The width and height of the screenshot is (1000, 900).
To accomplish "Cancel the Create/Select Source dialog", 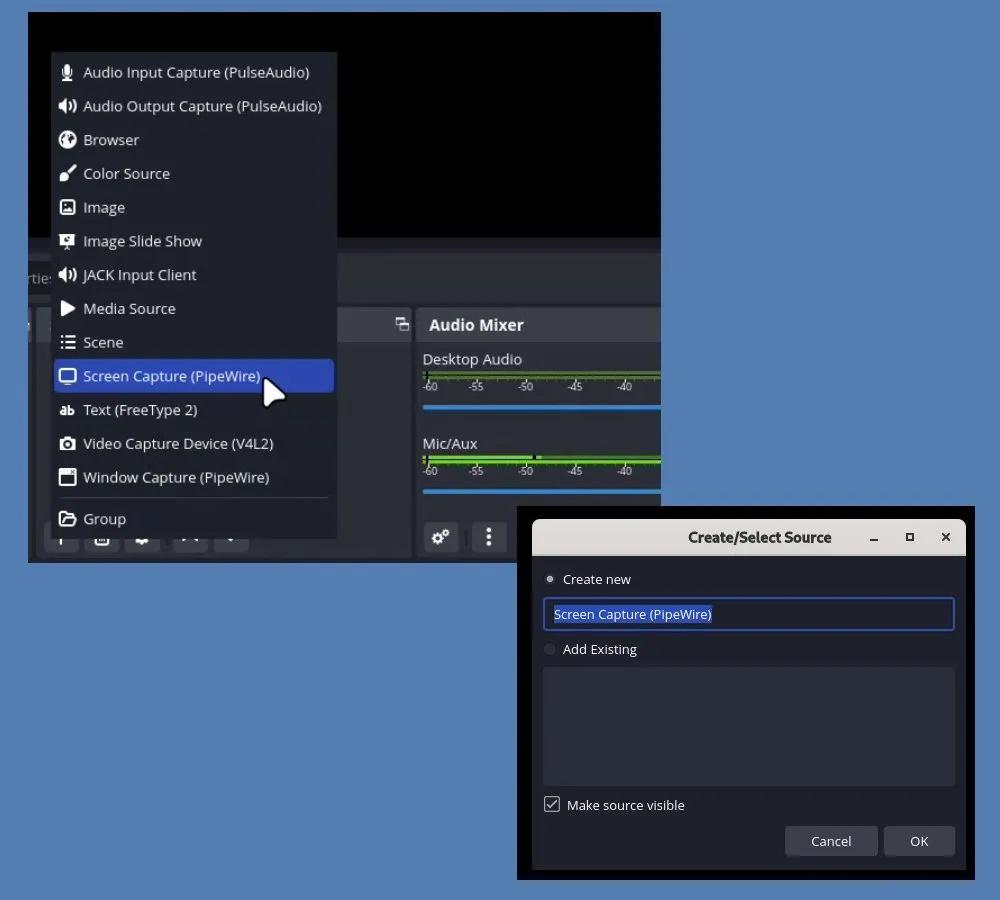I will (x=830, y=841).
